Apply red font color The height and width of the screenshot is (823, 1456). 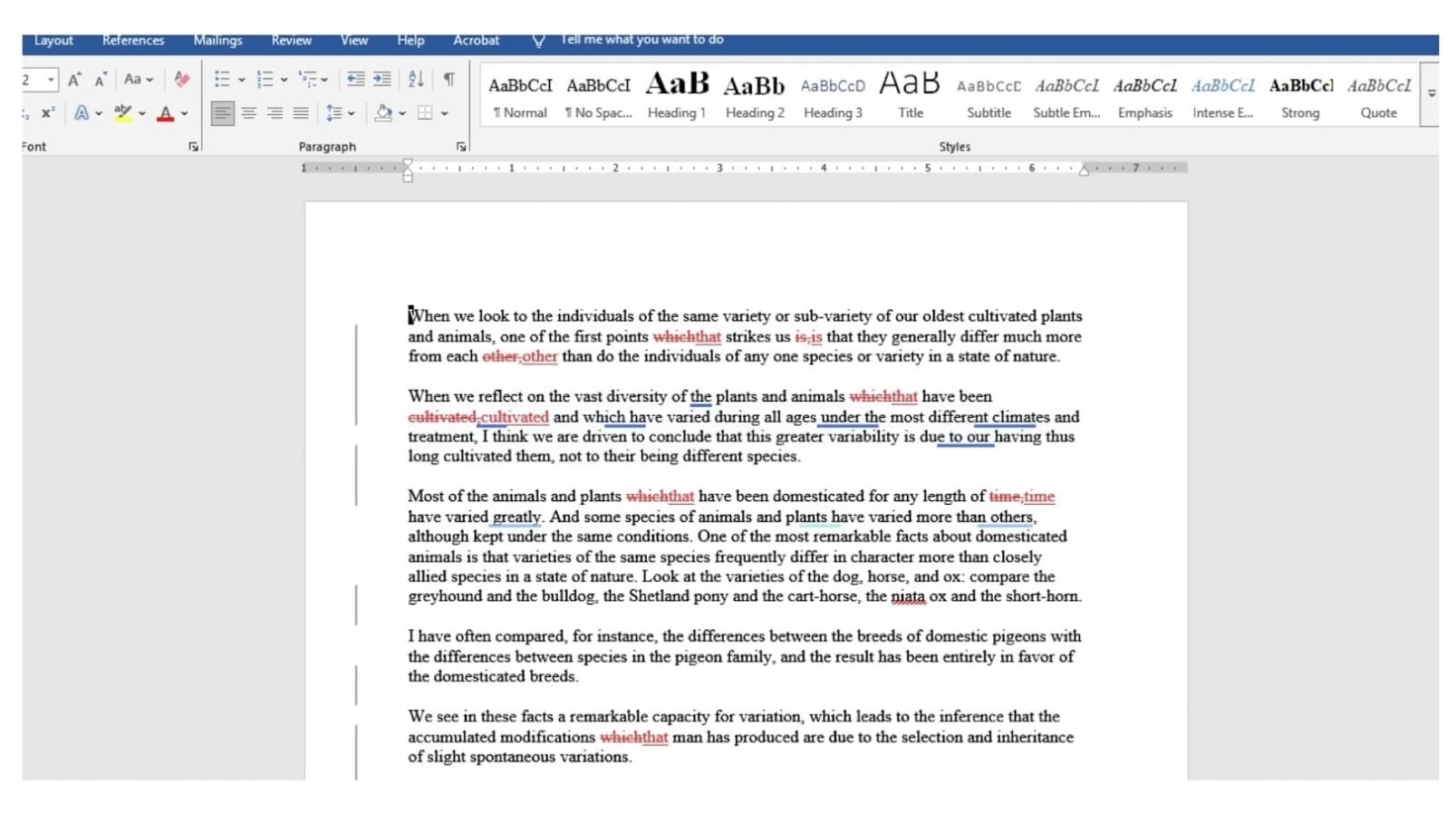pos(165,113)
